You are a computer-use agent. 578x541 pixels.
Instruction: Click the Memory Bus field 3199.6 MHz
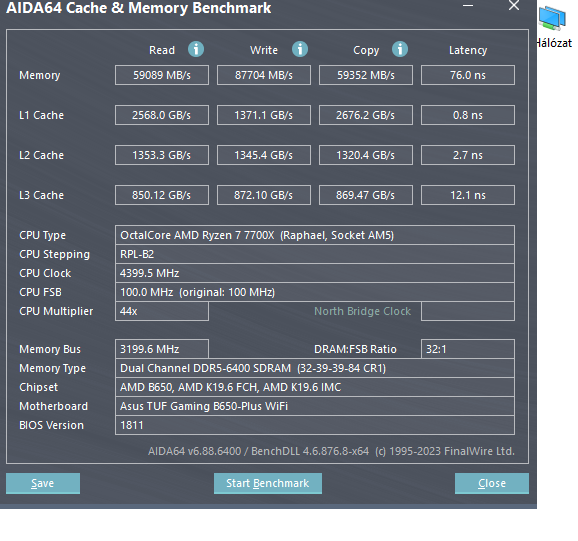point(162,349)
